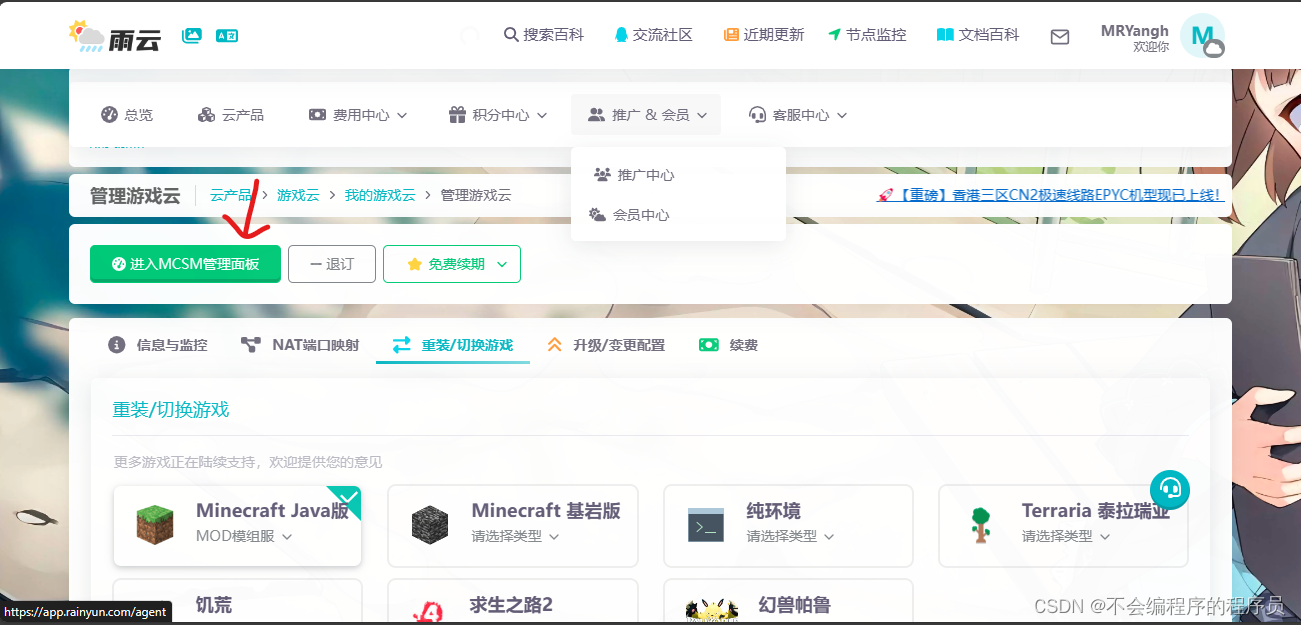The height and width of the screenshot is (625, 1301).
Task: Click the 幻兽帕鲁 game icon
Action: pos(711,611)
